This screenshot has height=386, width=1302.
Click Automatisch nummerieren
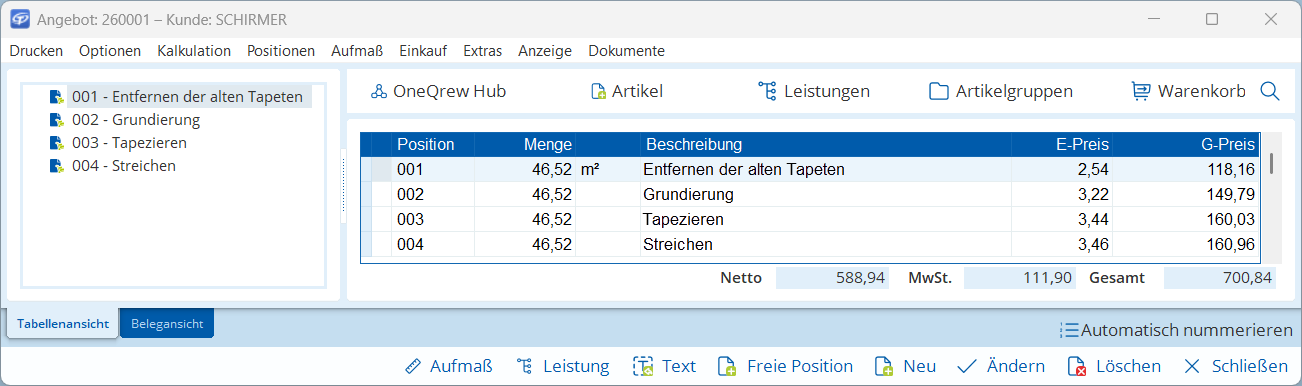[x=1176, y=330]
